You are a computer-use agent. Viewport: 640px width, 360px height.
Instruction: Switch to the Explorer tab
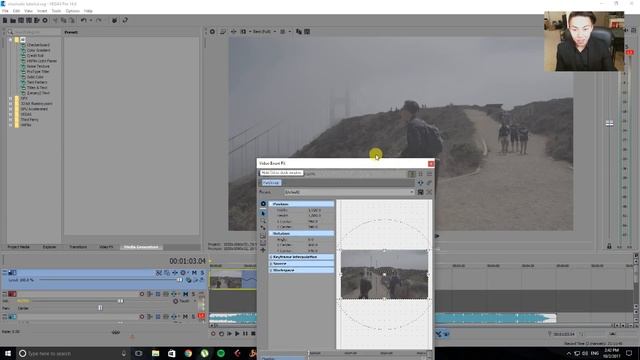coord(49,247)
